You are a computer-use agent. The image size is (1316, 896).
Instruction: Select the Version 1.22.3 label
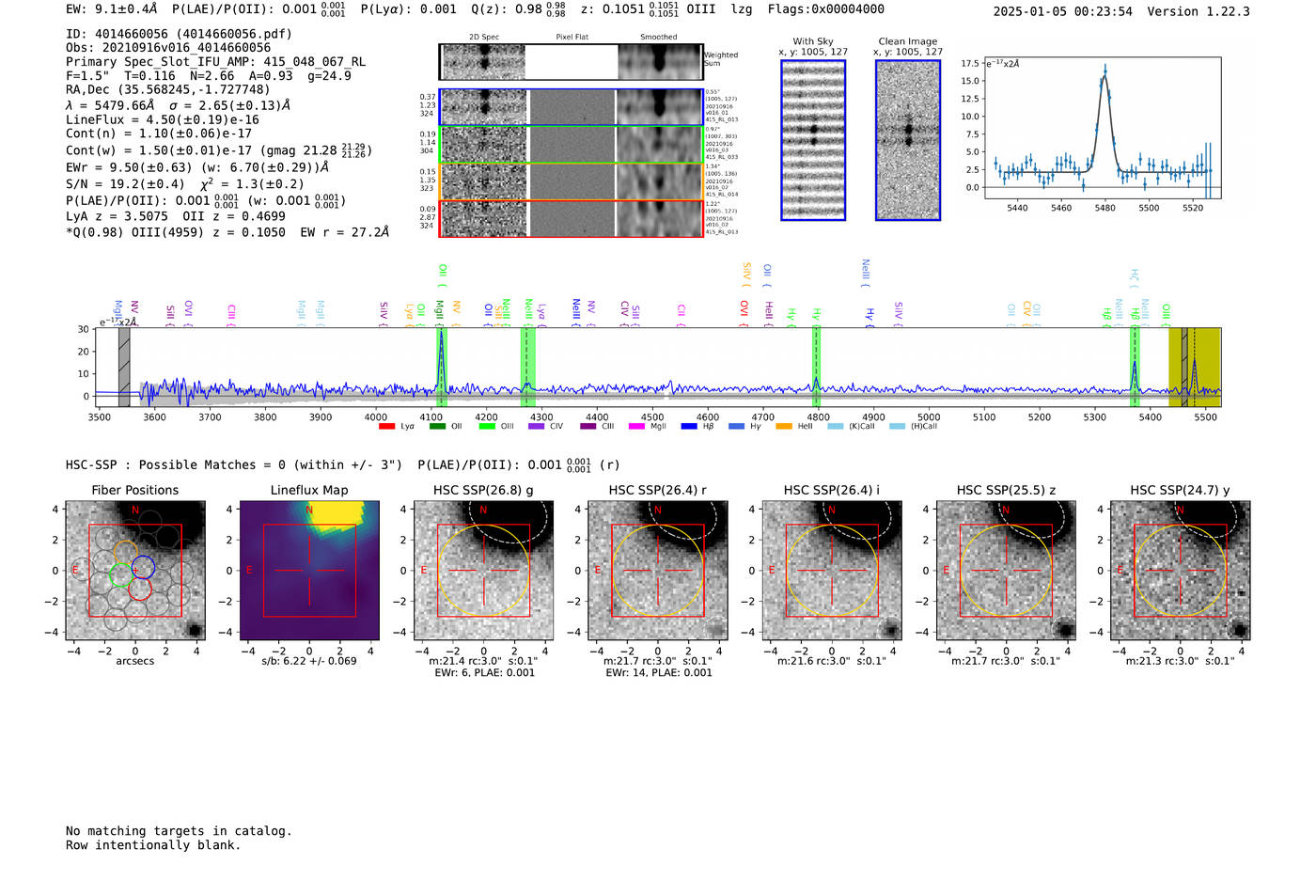(1198, 11)
